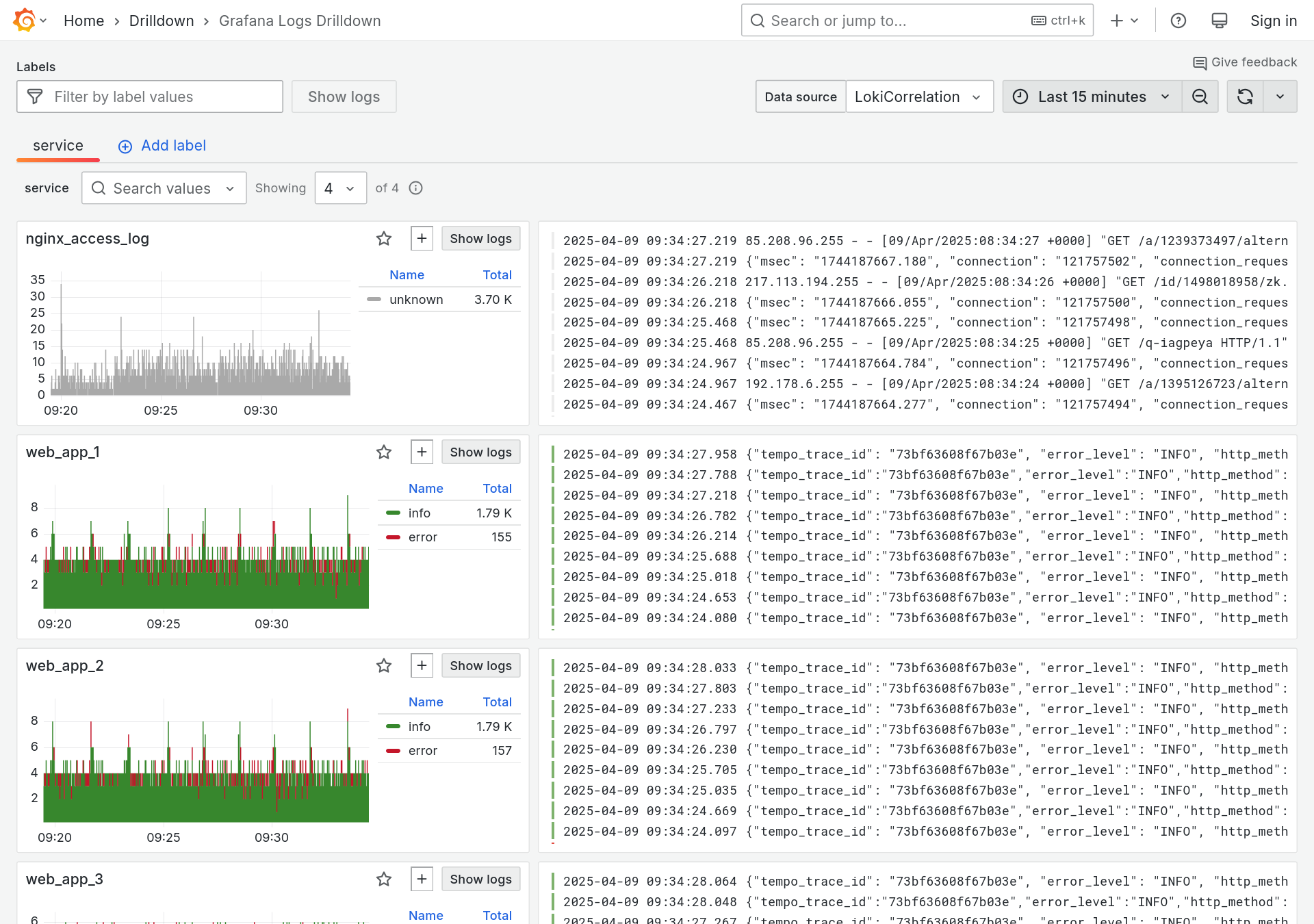This screenshot has height=924, width=1314.
Task: Favorite web_app_1 with the star icon
Action: pyautogui.click(x=384, y=452)
